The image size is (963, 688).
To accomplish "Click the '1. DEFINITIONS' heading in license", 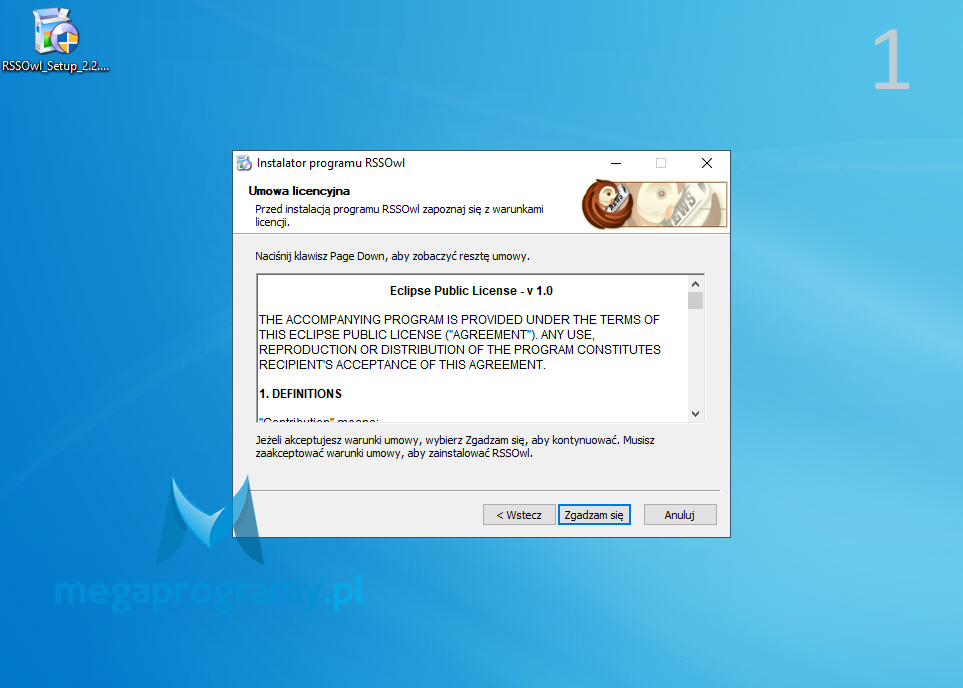I will pyautogui.click(x=300, y=394).
